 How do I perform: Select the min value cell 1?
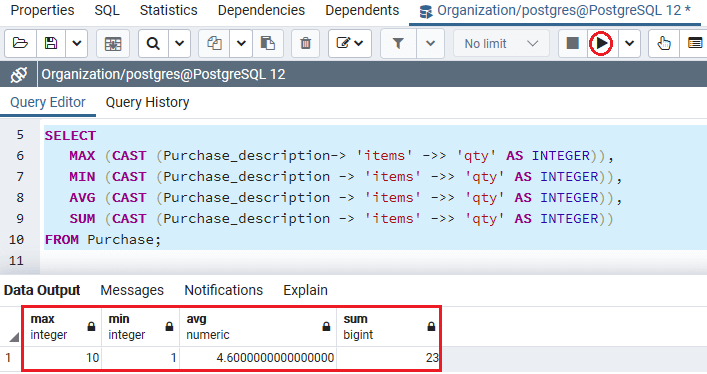tap(141, 358)
